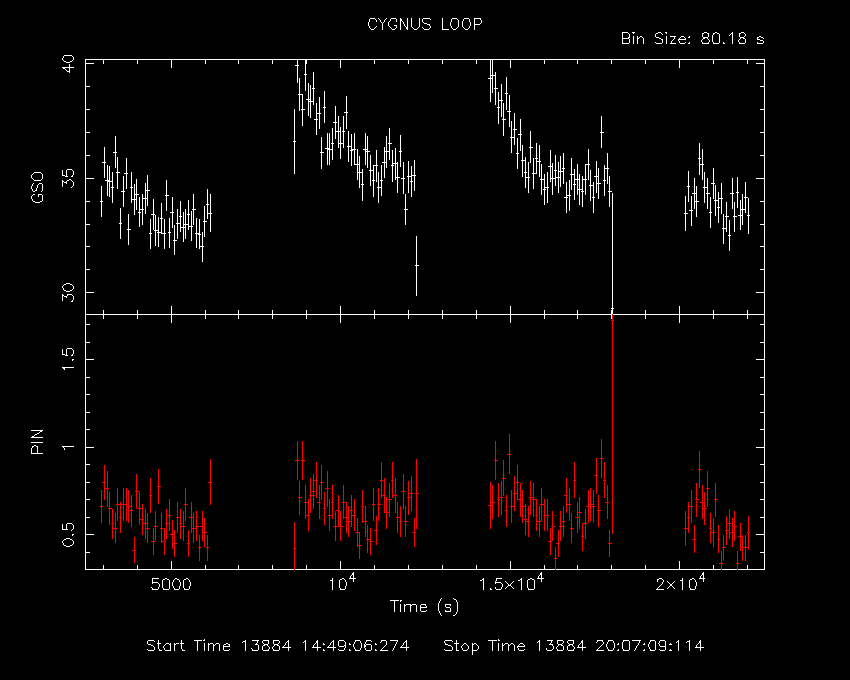
Task: Click the lowest white GSO point near 31
Action: (416, 265)
